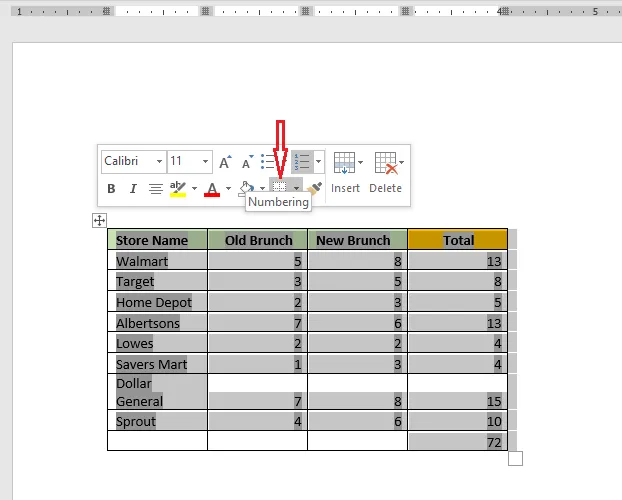Click the table move handle
This screenshot has height=500, width=622.
pos(99,220)
